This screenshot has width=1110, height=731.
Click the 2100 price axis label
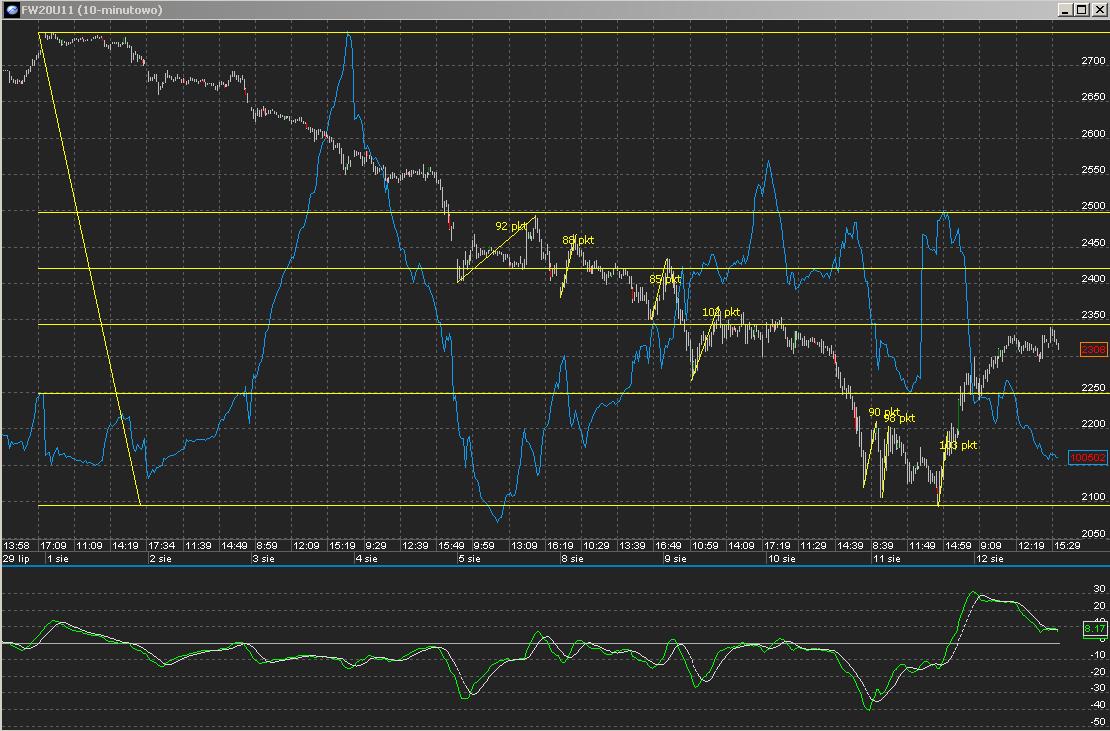click(1094, 497)
